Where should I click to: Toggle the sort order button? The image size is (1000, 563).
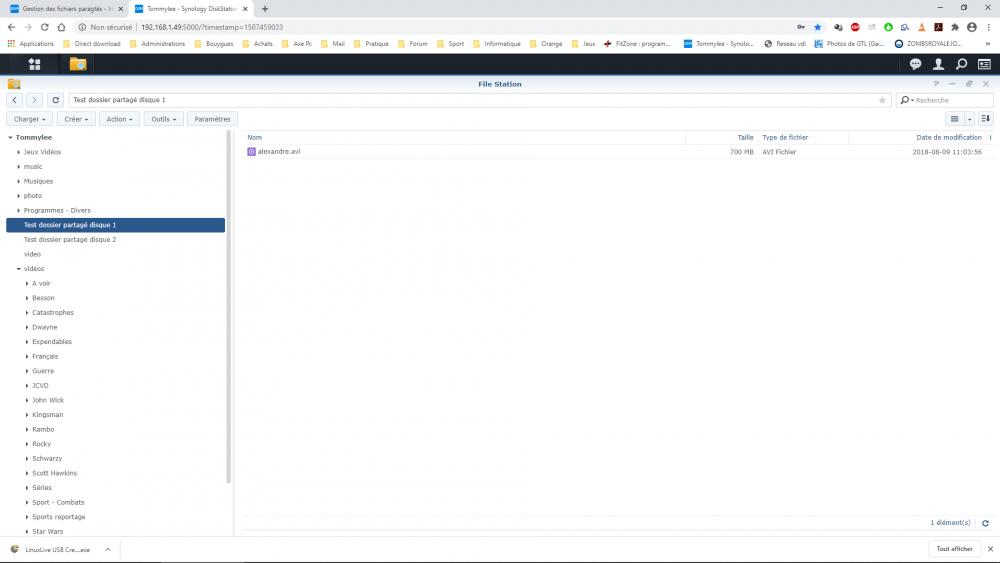coord(985,119)
